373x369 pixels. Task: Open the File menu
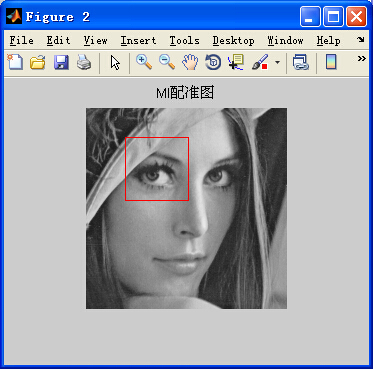point(21,41)
